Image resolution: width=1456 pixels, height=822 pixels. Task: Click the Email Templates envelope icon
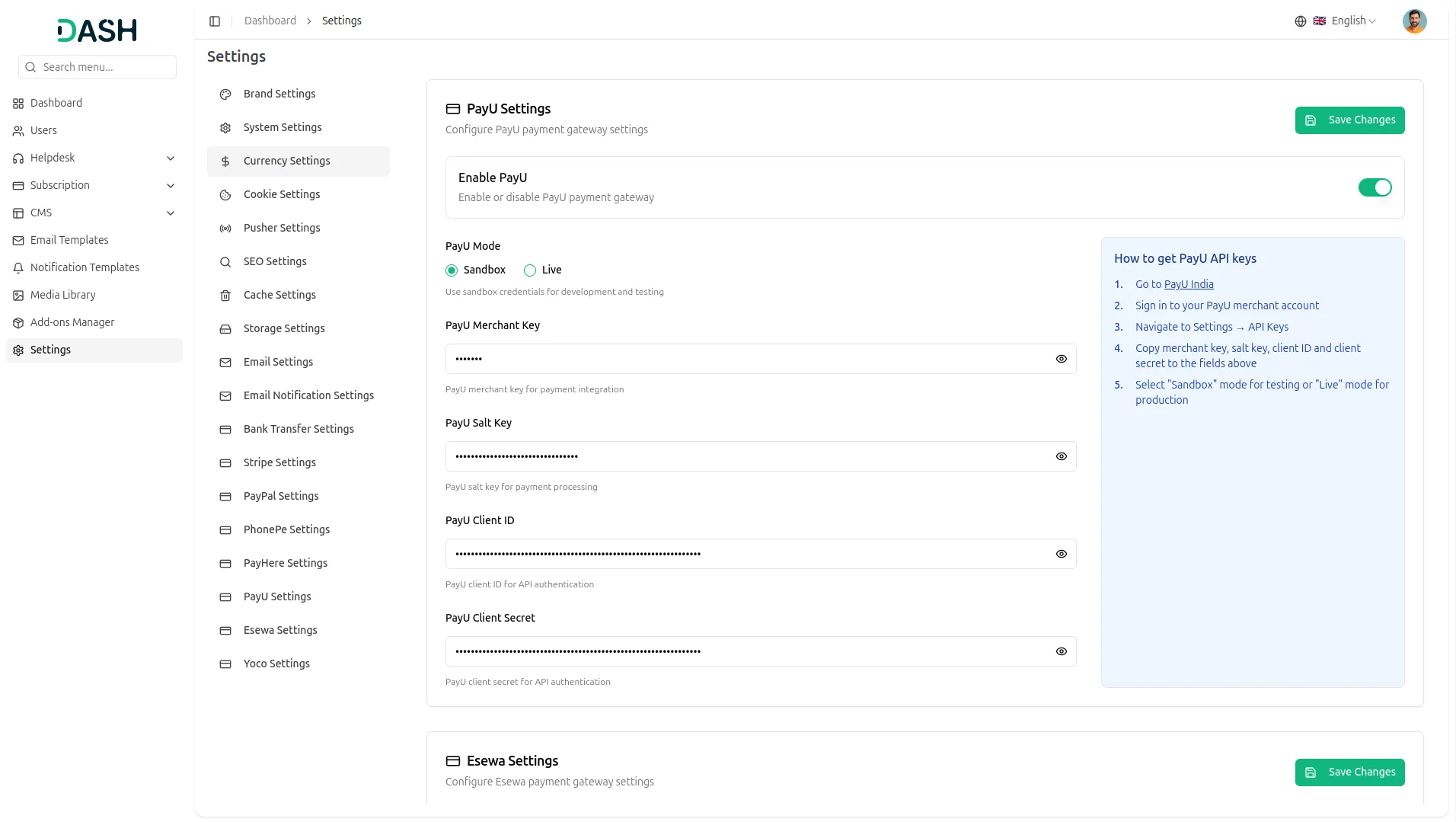click(18, 241)
